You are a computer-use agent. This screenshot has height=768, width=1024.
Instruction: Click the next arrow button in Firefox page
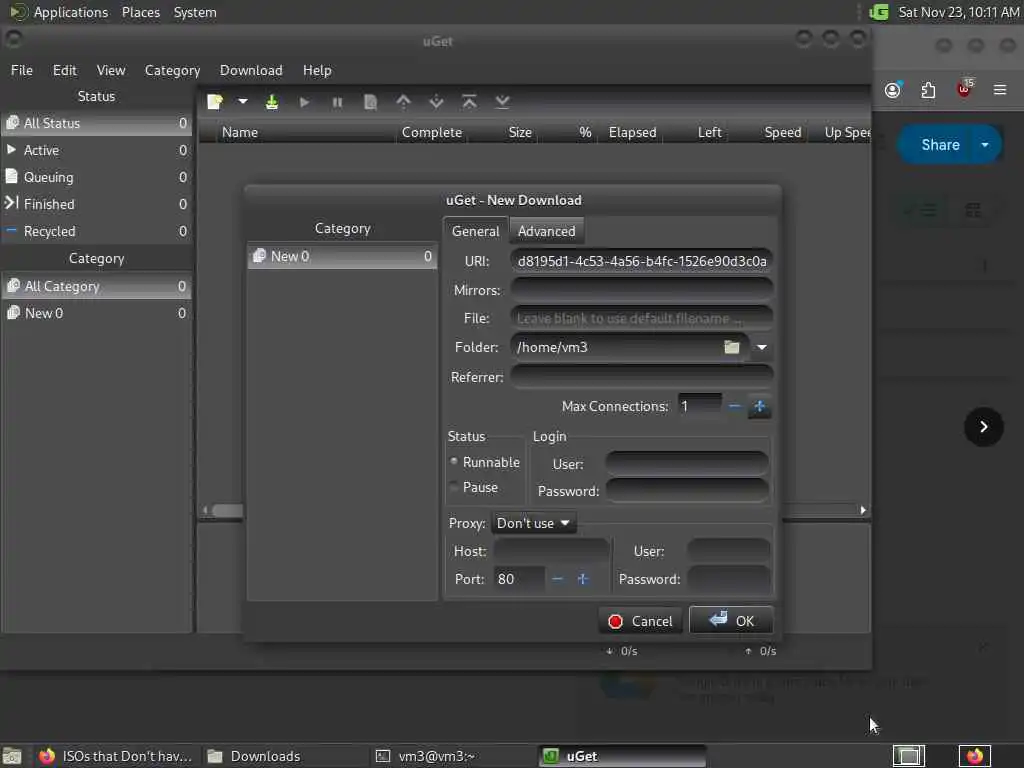984,426
